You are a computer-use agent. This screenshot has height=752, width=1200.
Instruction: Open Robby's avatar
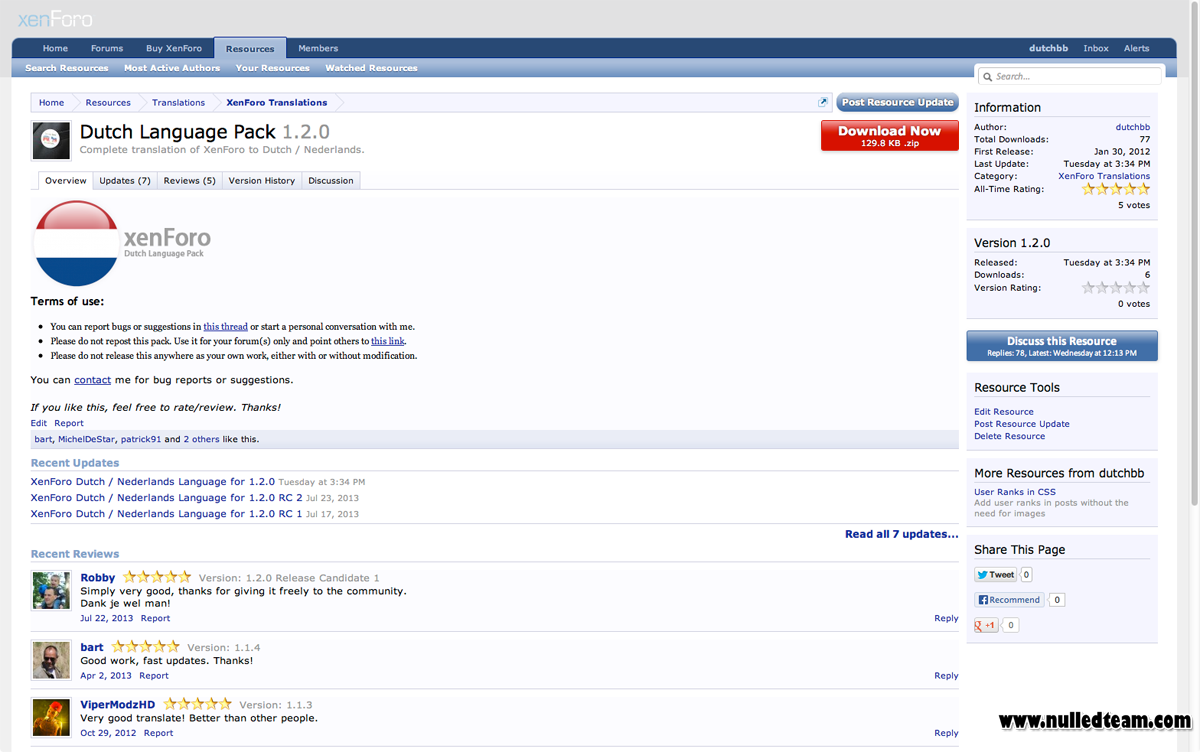(51, 591)
